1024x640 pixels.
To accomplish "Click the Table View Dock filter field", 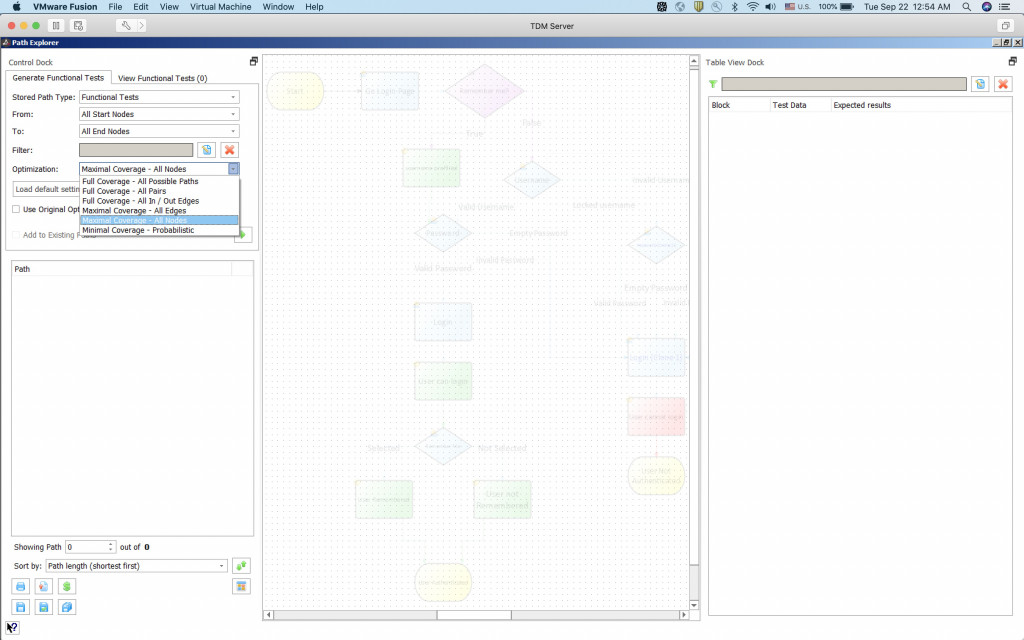I will pyautogui.click(x=844, y=84).
